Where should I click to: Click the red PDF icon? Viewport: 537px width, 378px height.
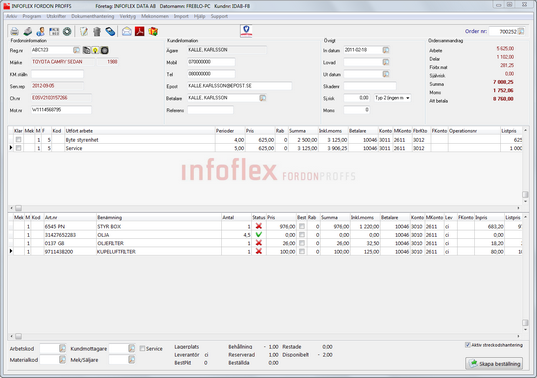tap(140, 32)
